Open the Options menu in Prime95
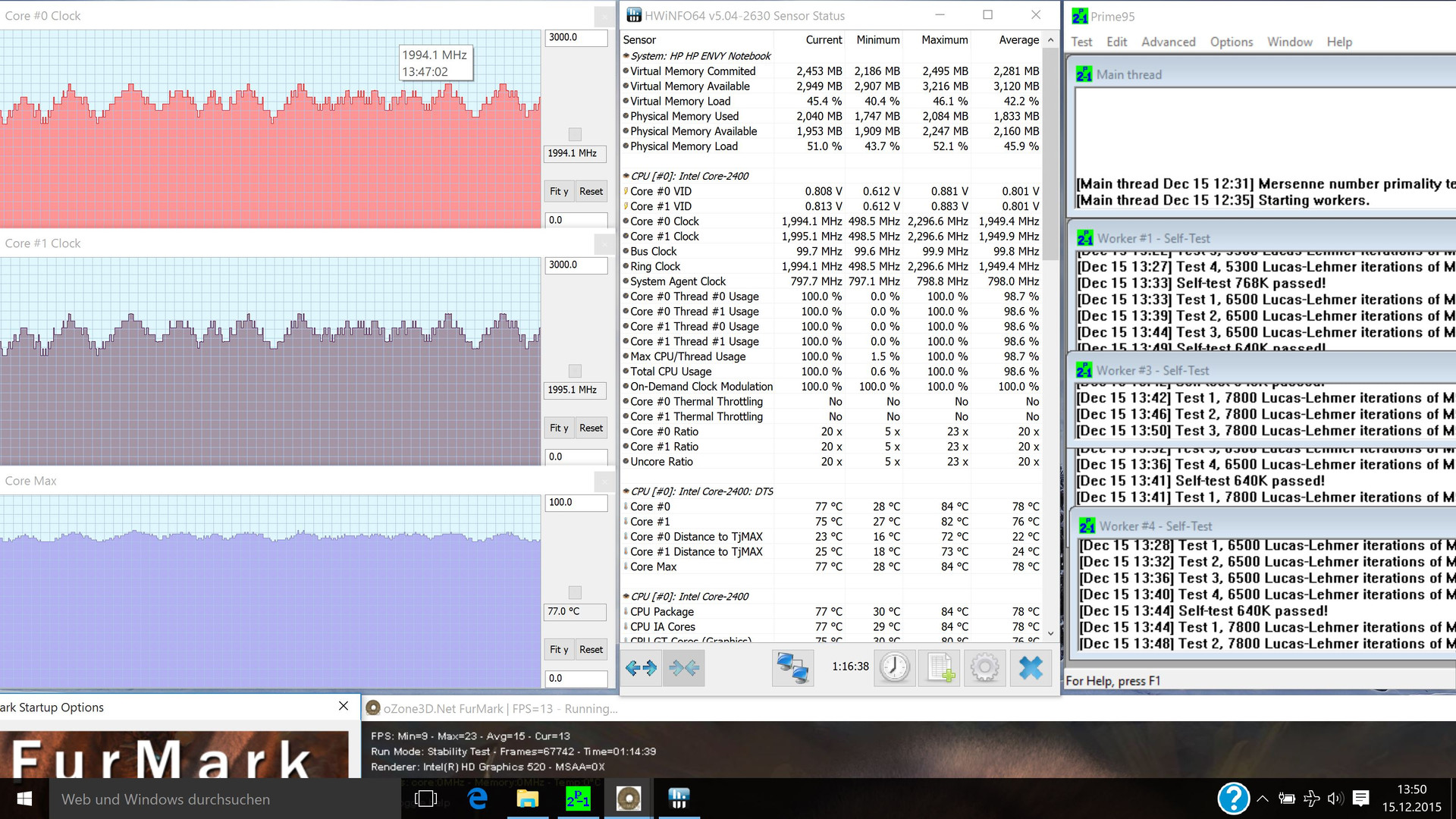The height and width of the screenshot is (819, 1456). coord(1232,42)
